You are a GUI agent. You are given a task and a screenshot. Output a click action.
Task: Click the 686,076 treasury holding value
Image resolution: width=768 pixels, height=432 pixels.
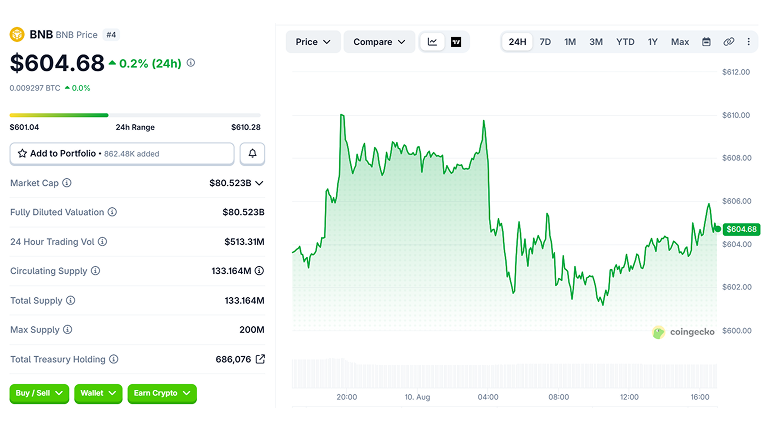[233, 359]
